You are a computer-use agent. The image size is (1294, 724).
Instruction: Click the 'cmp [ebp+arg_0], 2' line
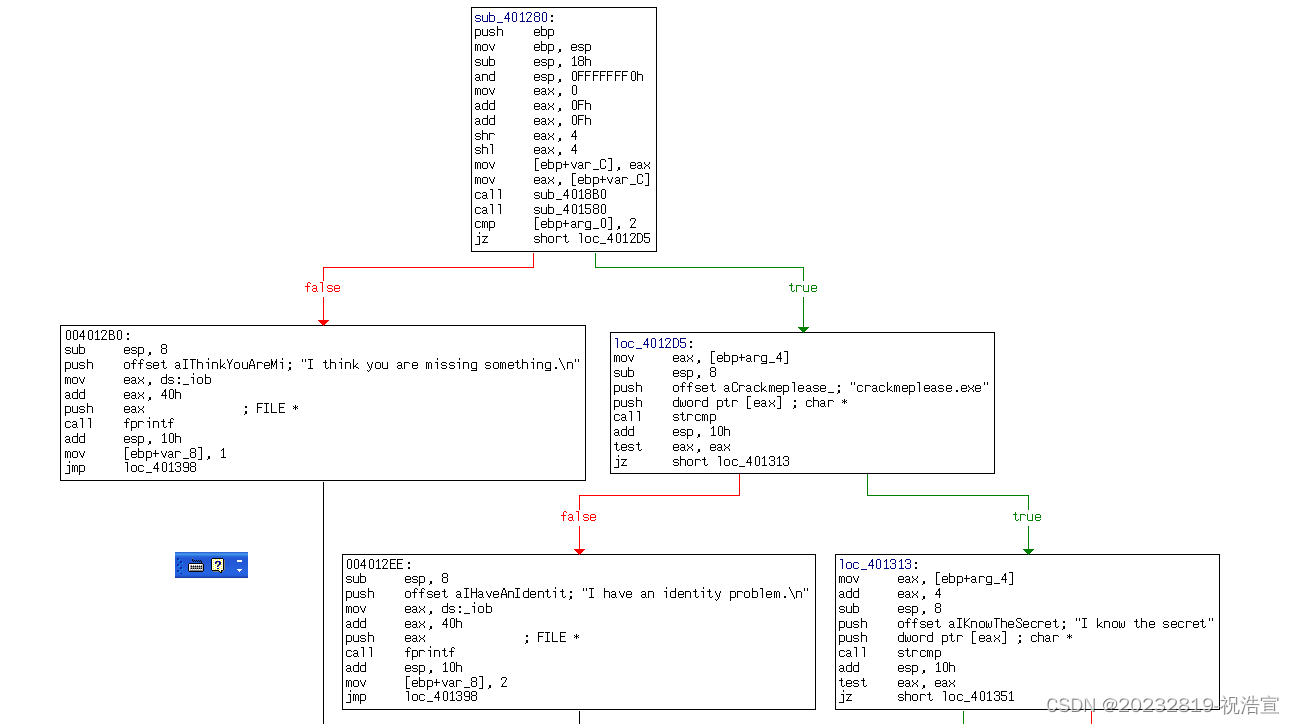[555, 224]
